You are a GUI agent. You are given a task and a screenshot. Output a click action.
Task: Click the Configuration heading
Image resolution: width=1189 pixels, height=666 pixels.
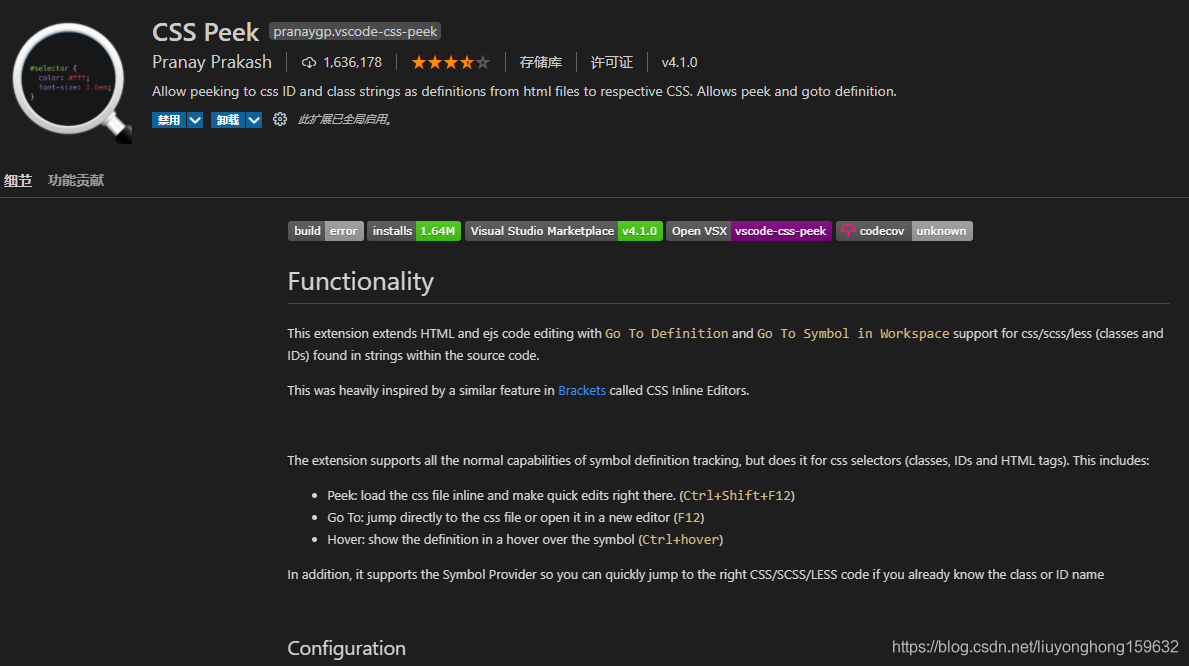pos(347,649)
